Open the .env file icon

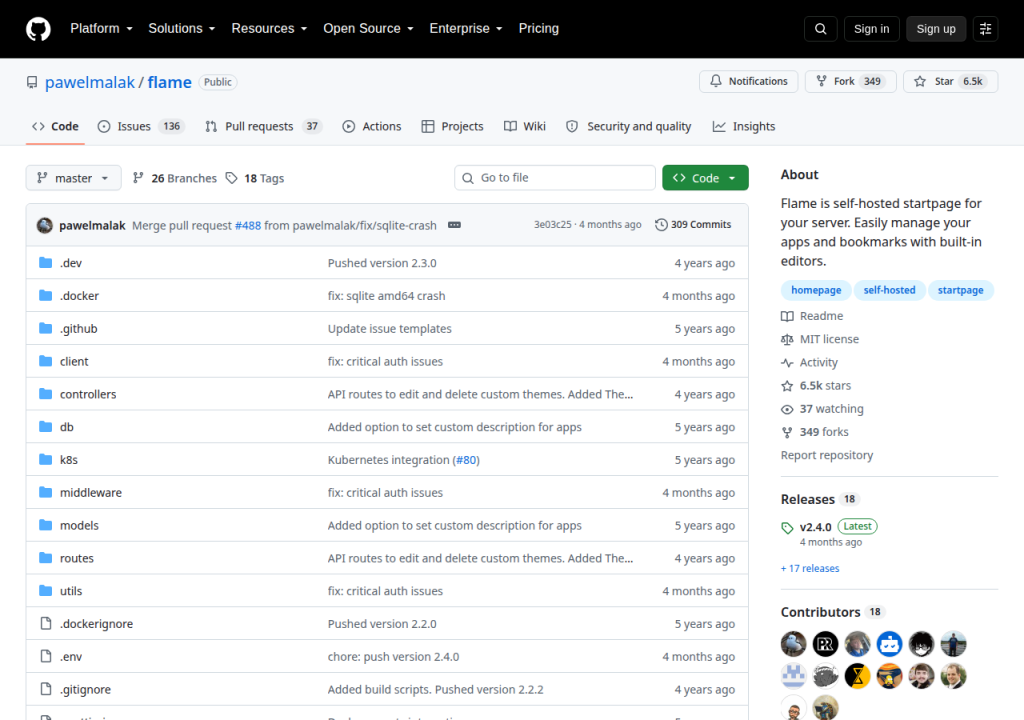click(x=46, y=656)
